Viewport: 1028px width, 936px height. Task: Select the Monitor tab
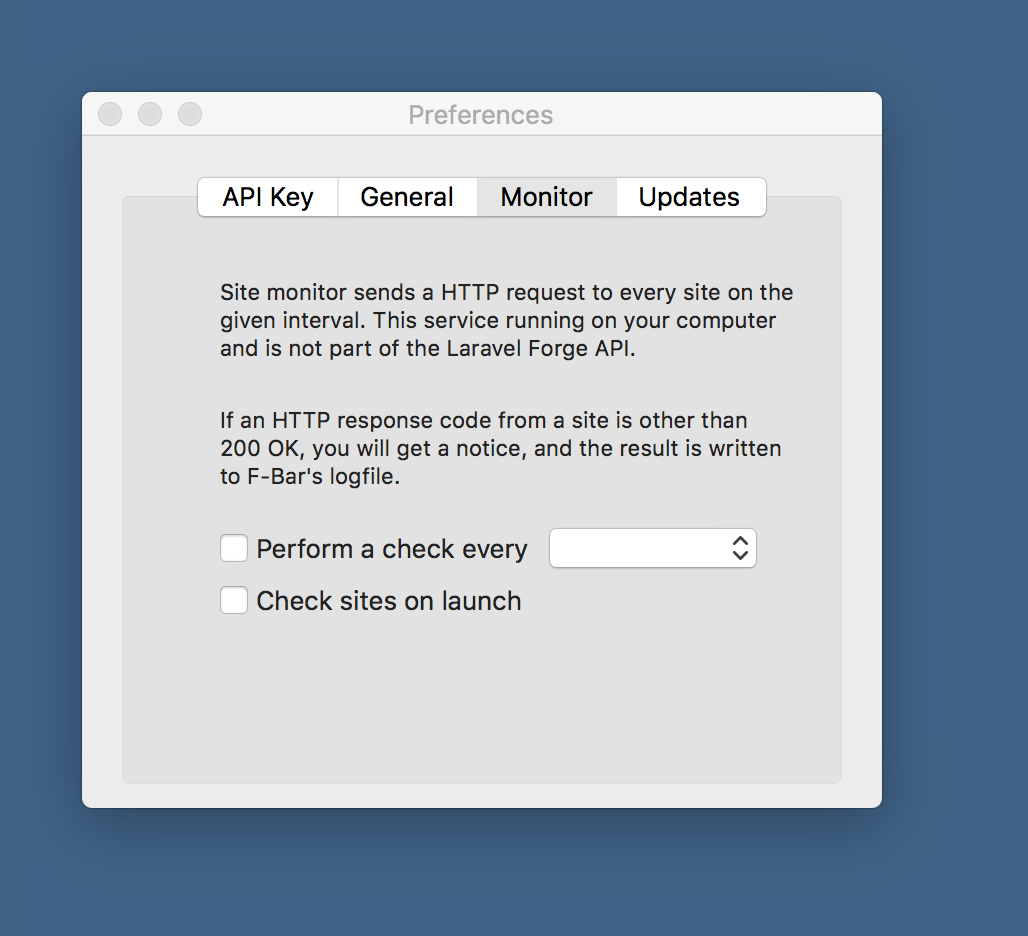click(x=547, y=197)
